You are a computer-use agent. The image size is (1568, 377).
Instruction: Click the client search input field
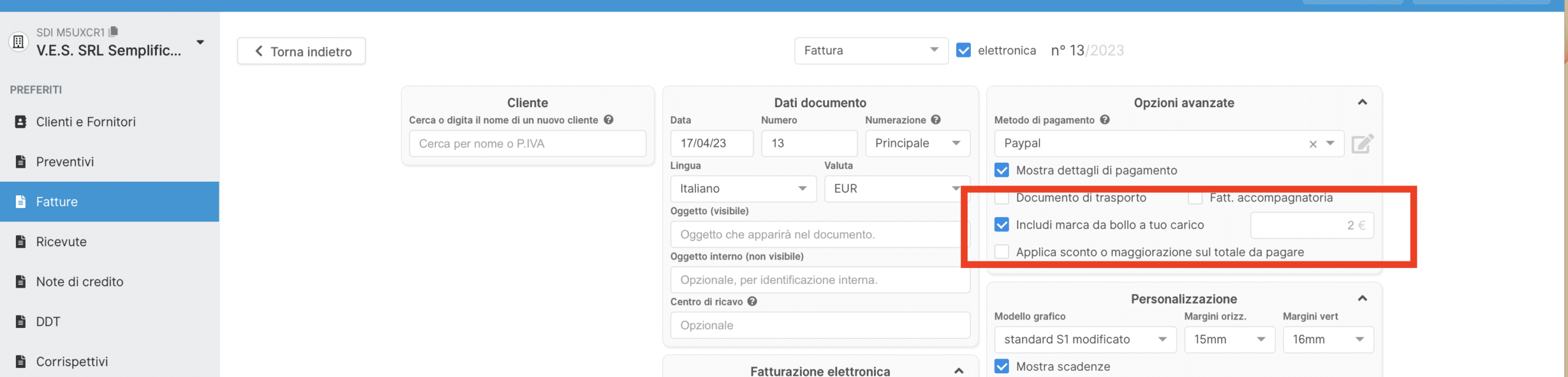pyautogui.click(x=527, y=144)
